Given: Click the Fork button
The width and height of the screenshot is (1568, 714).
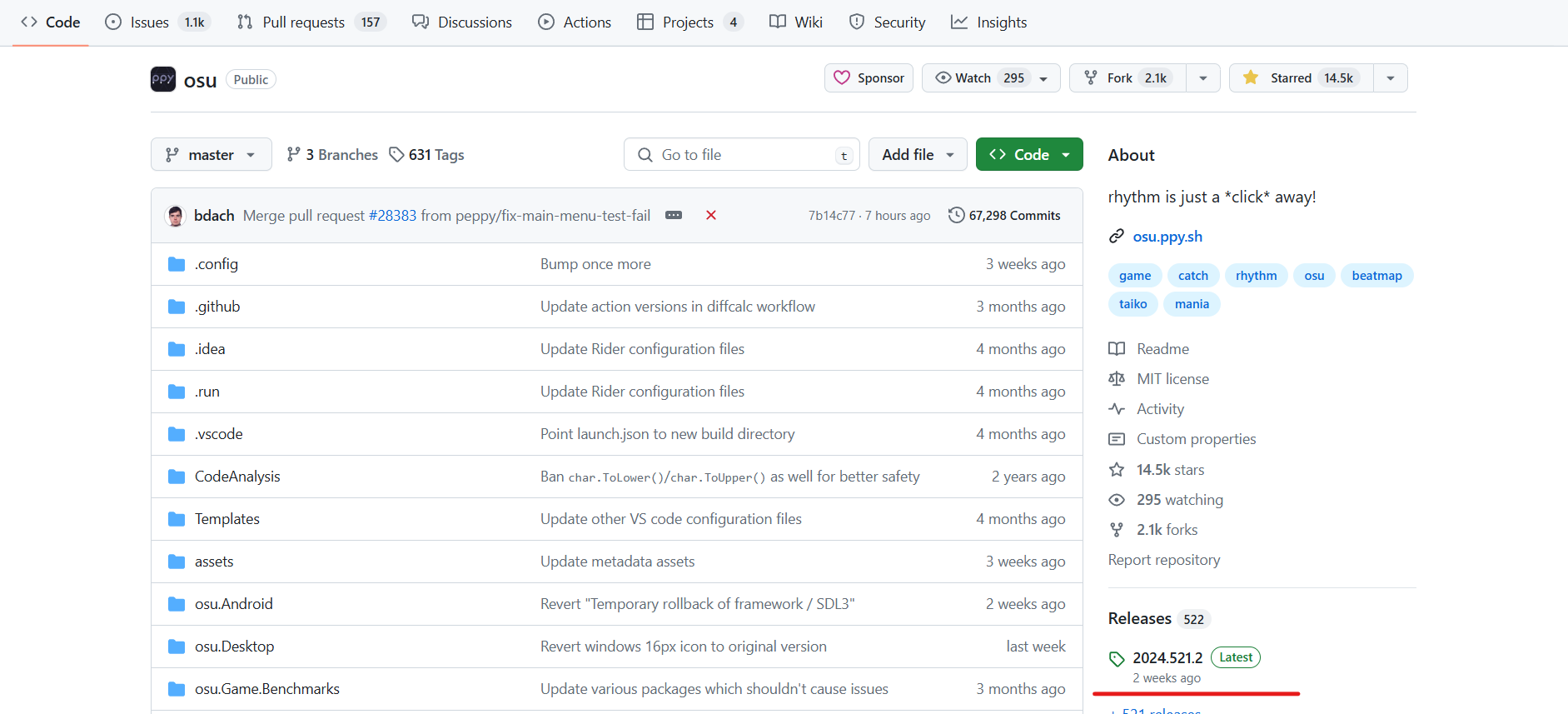Looking at the screenshot, I should [x=1127, y=78].
